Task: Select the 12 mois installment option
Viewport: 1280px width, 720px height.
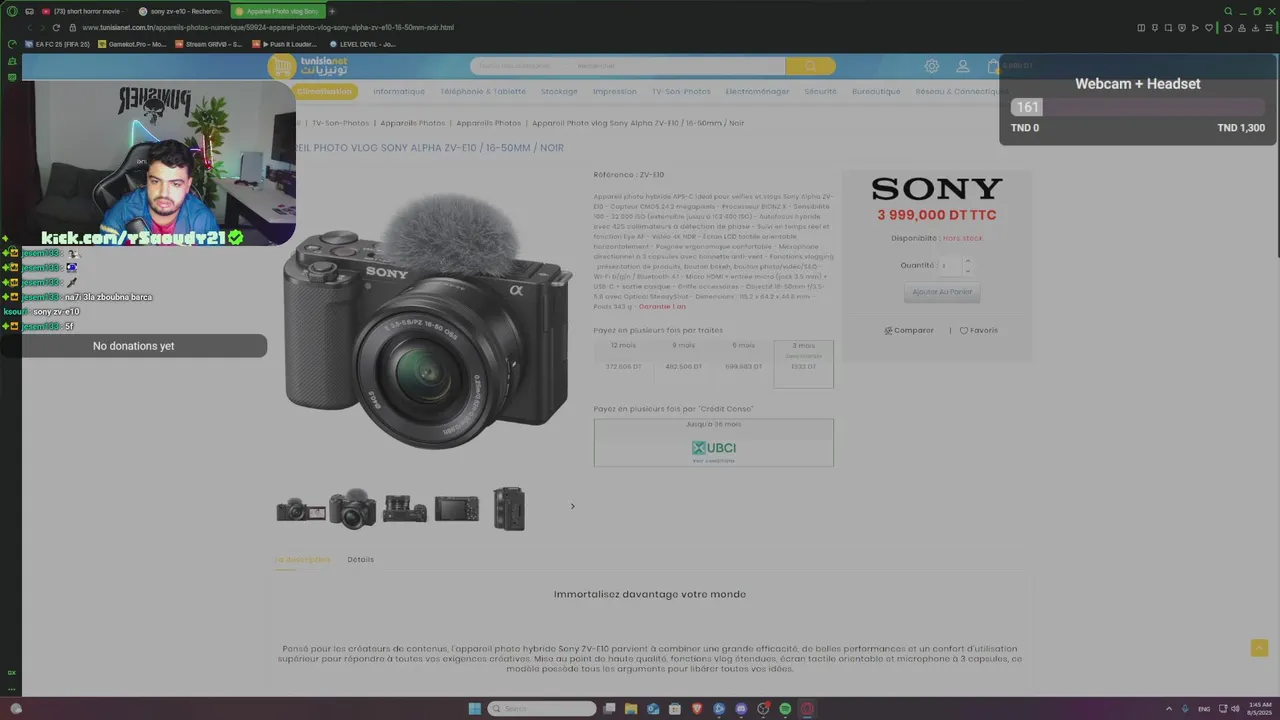Action: [624, 364]
